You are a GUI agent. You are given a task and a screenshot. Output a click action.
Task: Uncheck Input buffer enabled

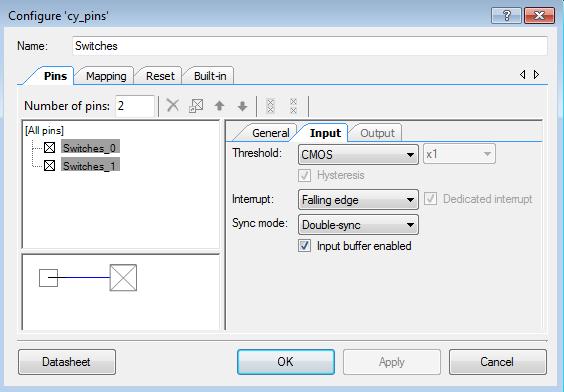point(304,246)
